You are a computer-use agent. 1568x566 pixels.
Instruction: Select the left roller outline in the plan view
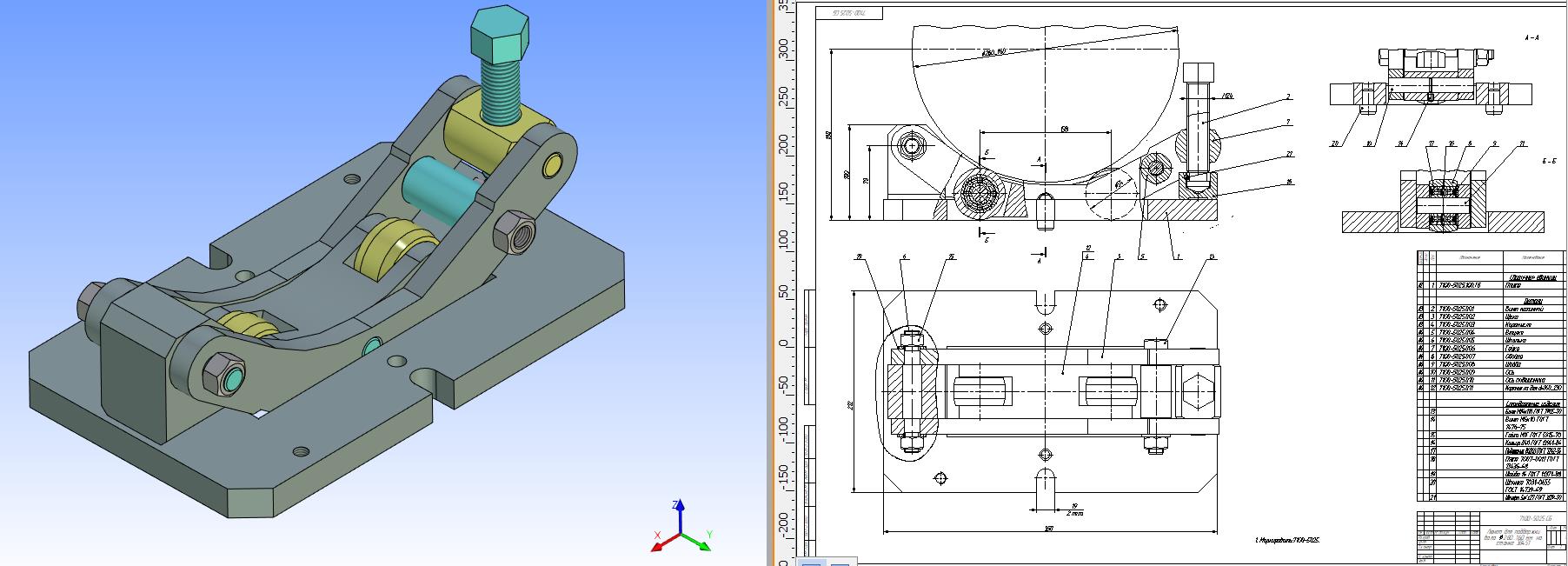pos(980,390)
